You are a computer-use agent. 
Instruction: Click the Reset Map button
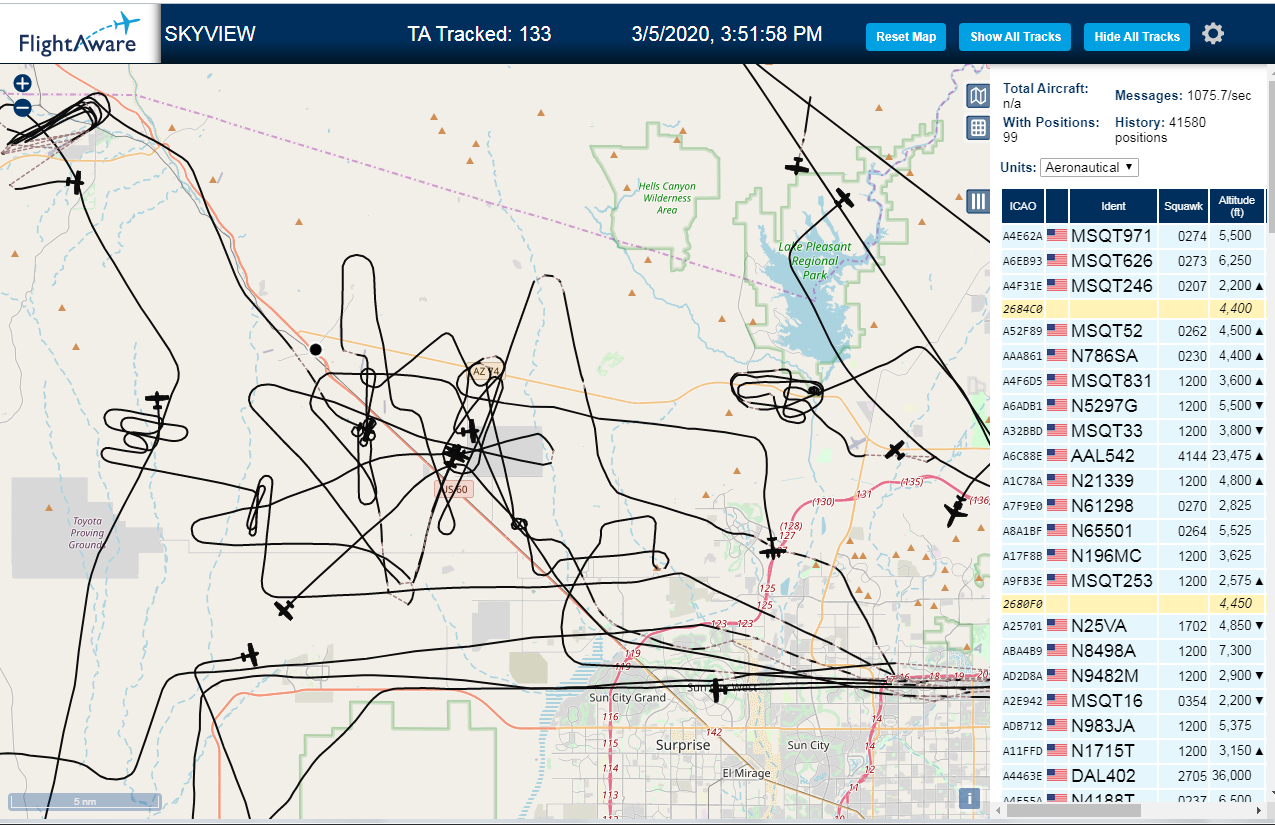(906, 37)
